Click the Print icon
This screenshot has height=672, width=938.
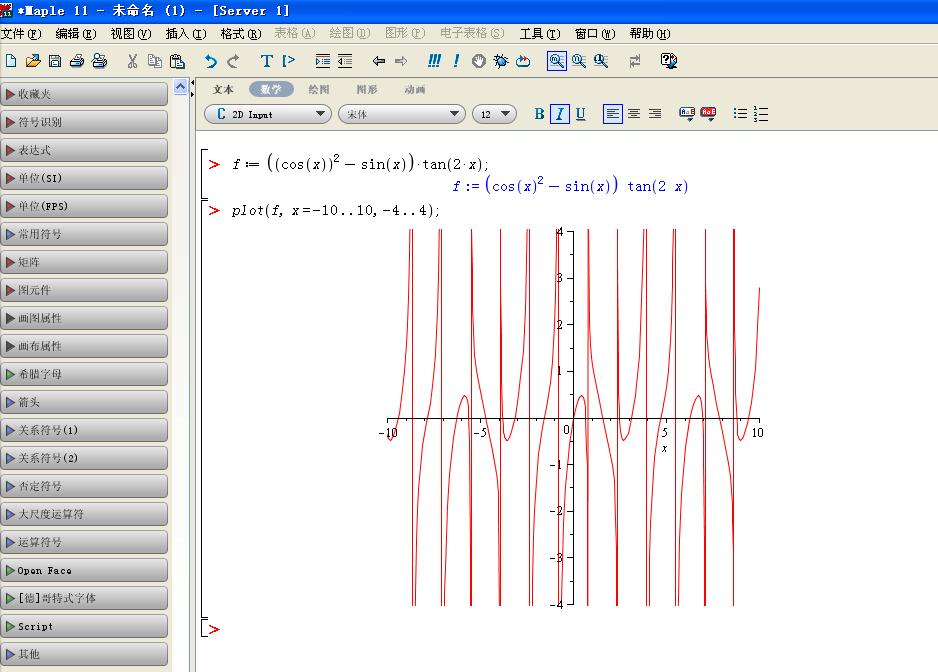pos(77,60)
